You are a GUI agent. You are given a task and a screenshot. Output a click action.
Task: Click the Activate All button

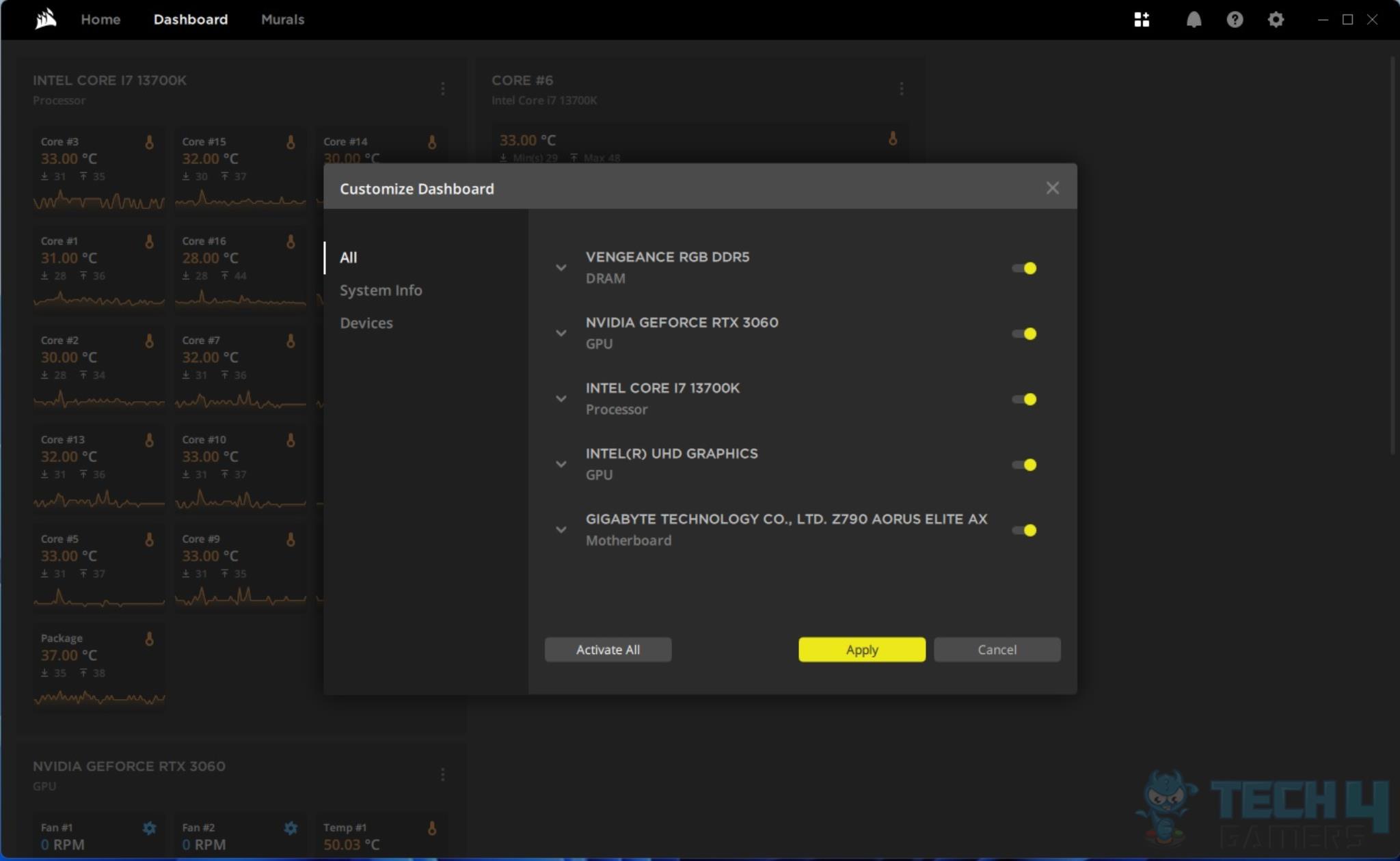608,650
